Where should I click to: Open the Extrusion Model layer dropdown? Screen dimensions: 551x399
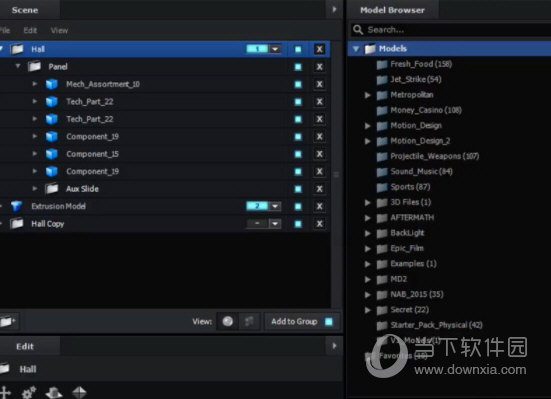click(275, 206)
